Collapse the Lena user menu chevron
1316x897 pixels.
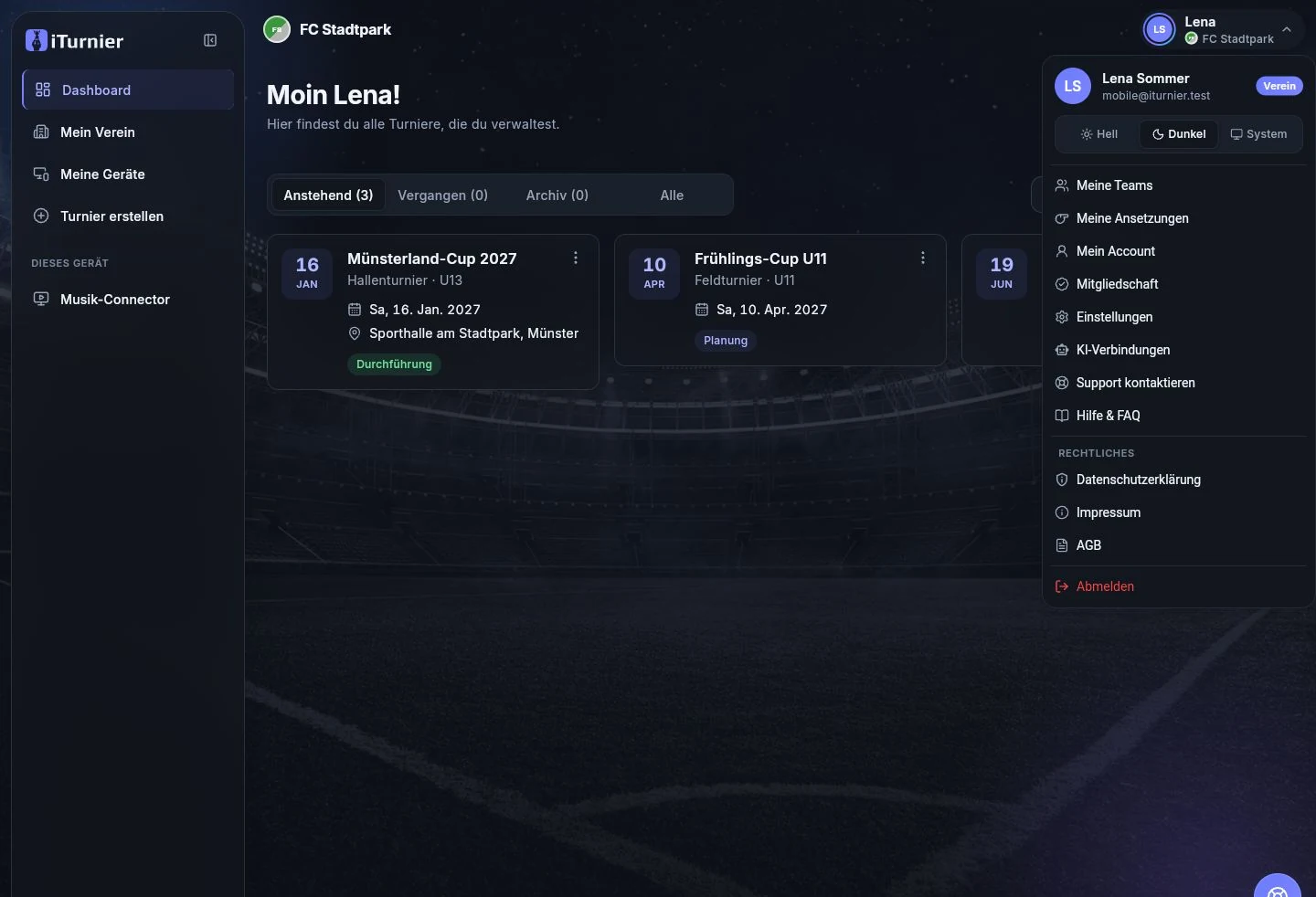1287,30
